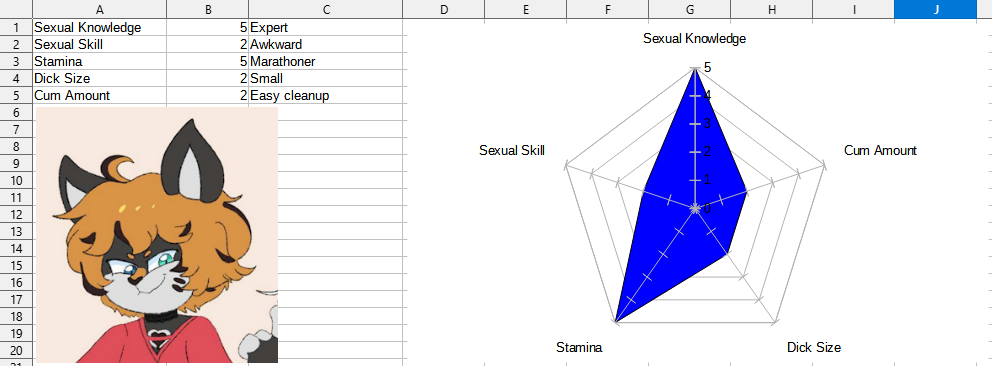Select row 6 header

(16, 113)
